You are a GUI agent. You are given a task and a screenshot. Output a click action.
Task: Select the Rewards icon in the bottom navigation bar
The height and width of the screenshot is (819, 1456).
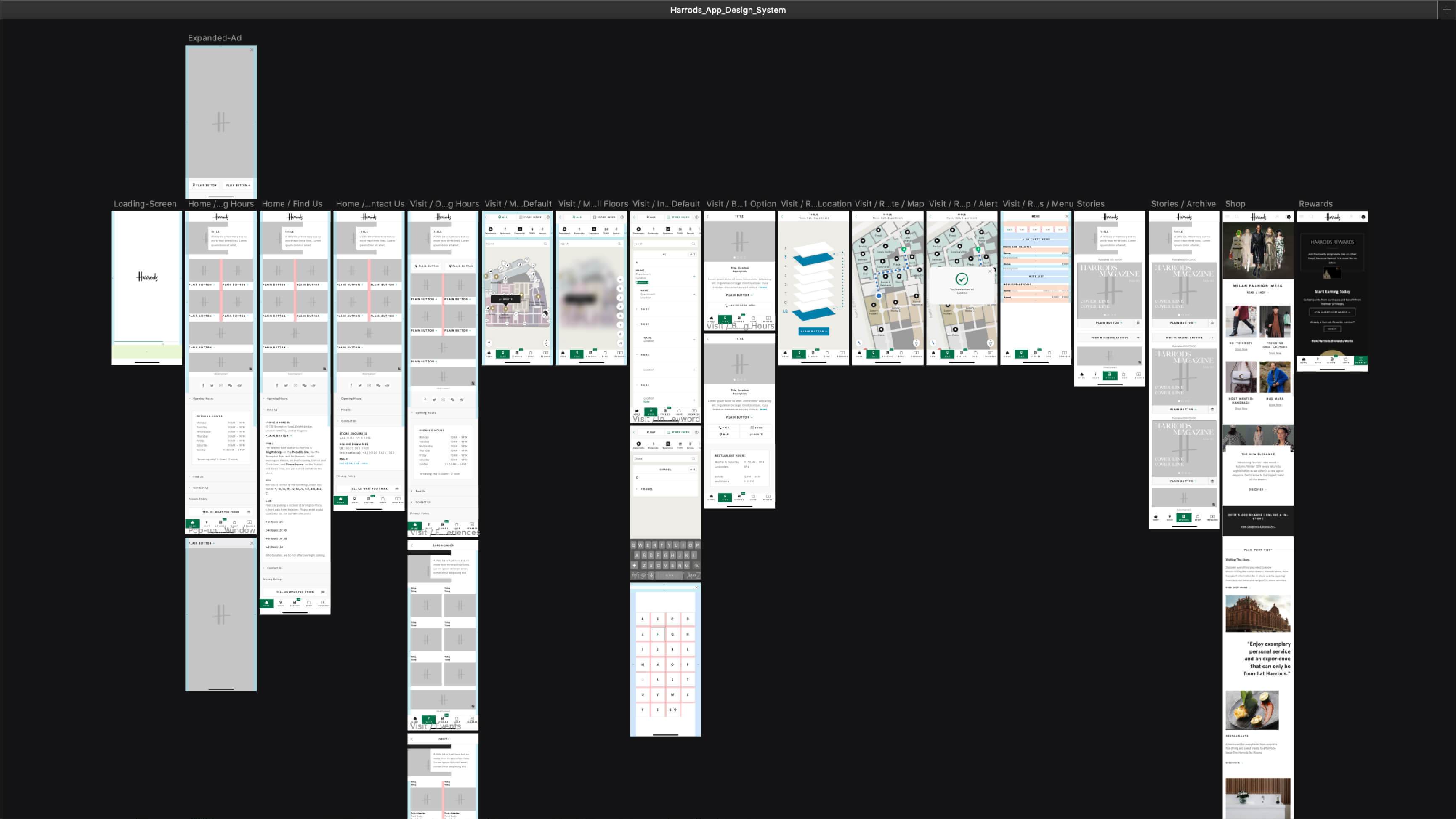click(1361, 359)
